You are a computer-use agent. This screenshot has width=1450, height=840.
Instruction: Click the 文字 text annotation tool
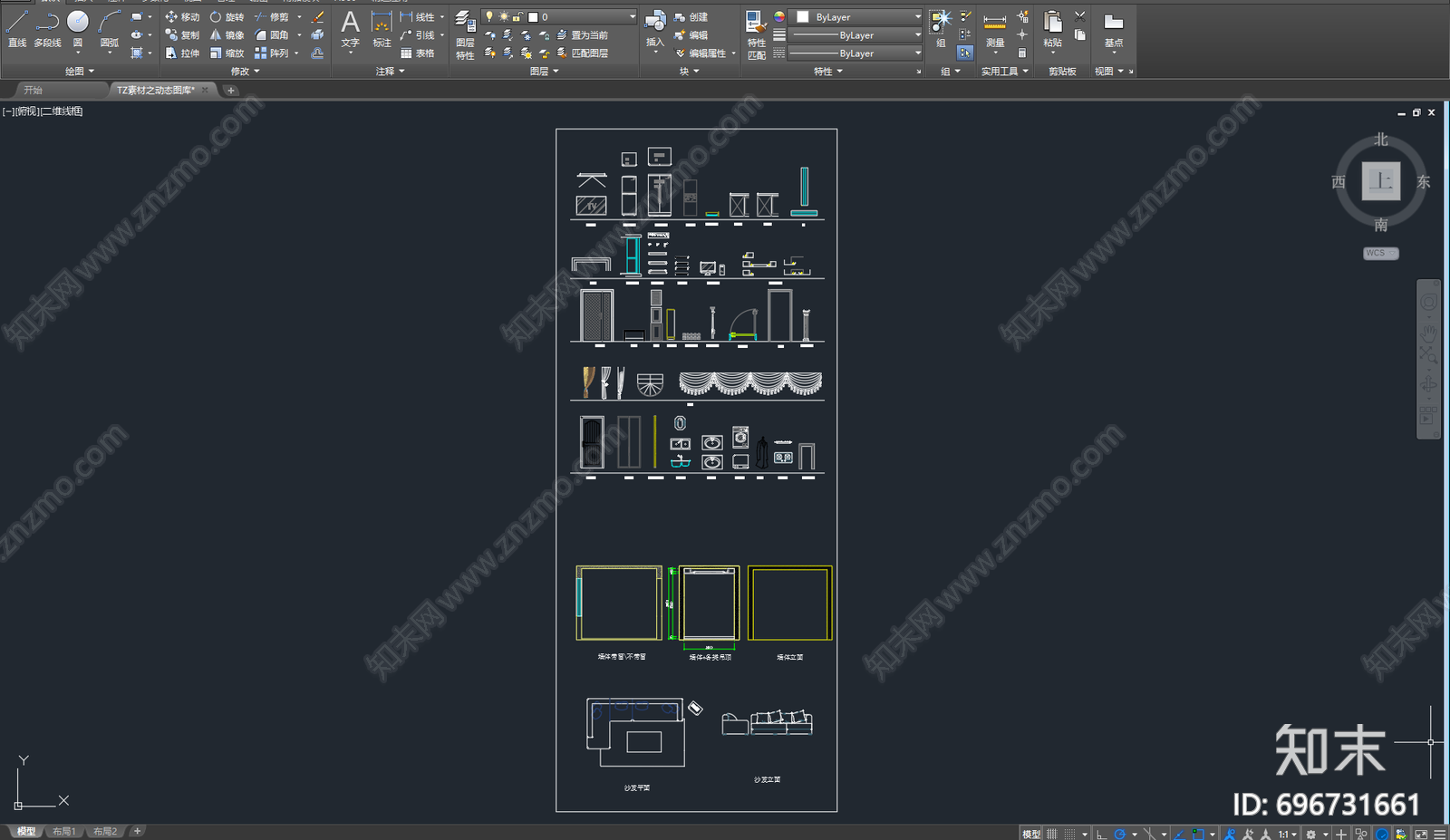tap(350, 30)
